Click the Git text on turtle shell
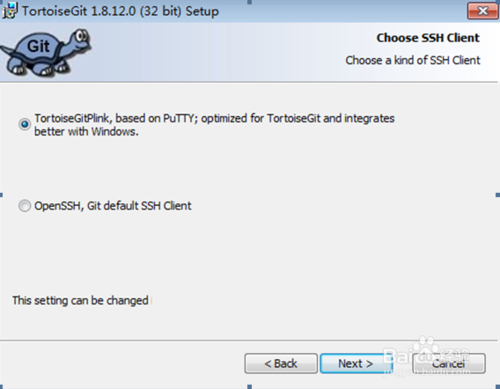This screenshot has width=500, height=389. (x=38, y=46)
